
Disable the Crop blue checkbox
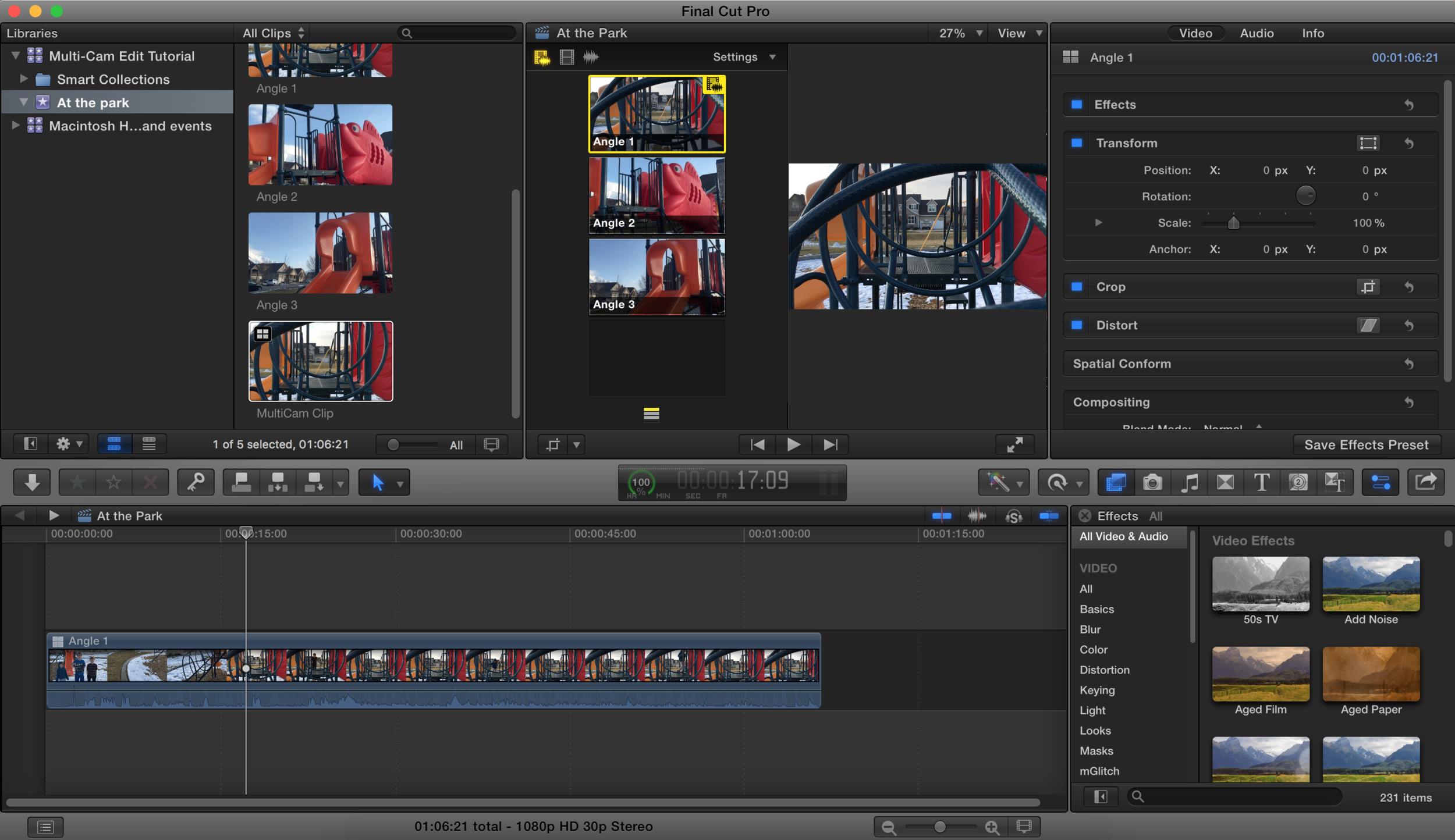coord(1077,287)
